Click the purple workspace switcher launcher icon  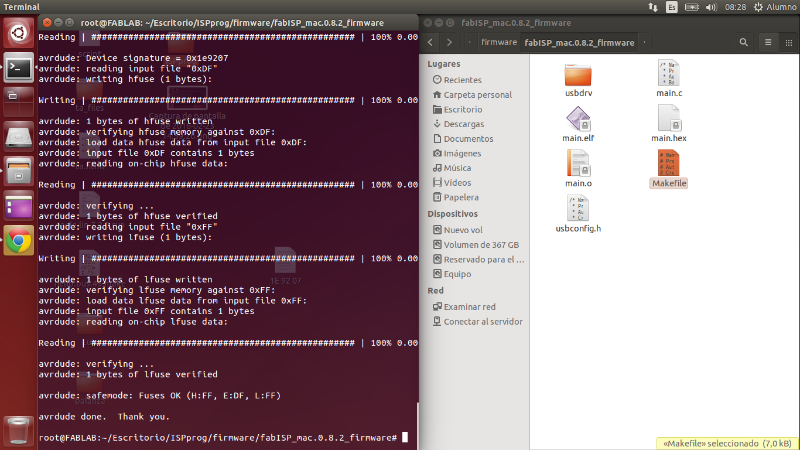[x=18, y=206]
